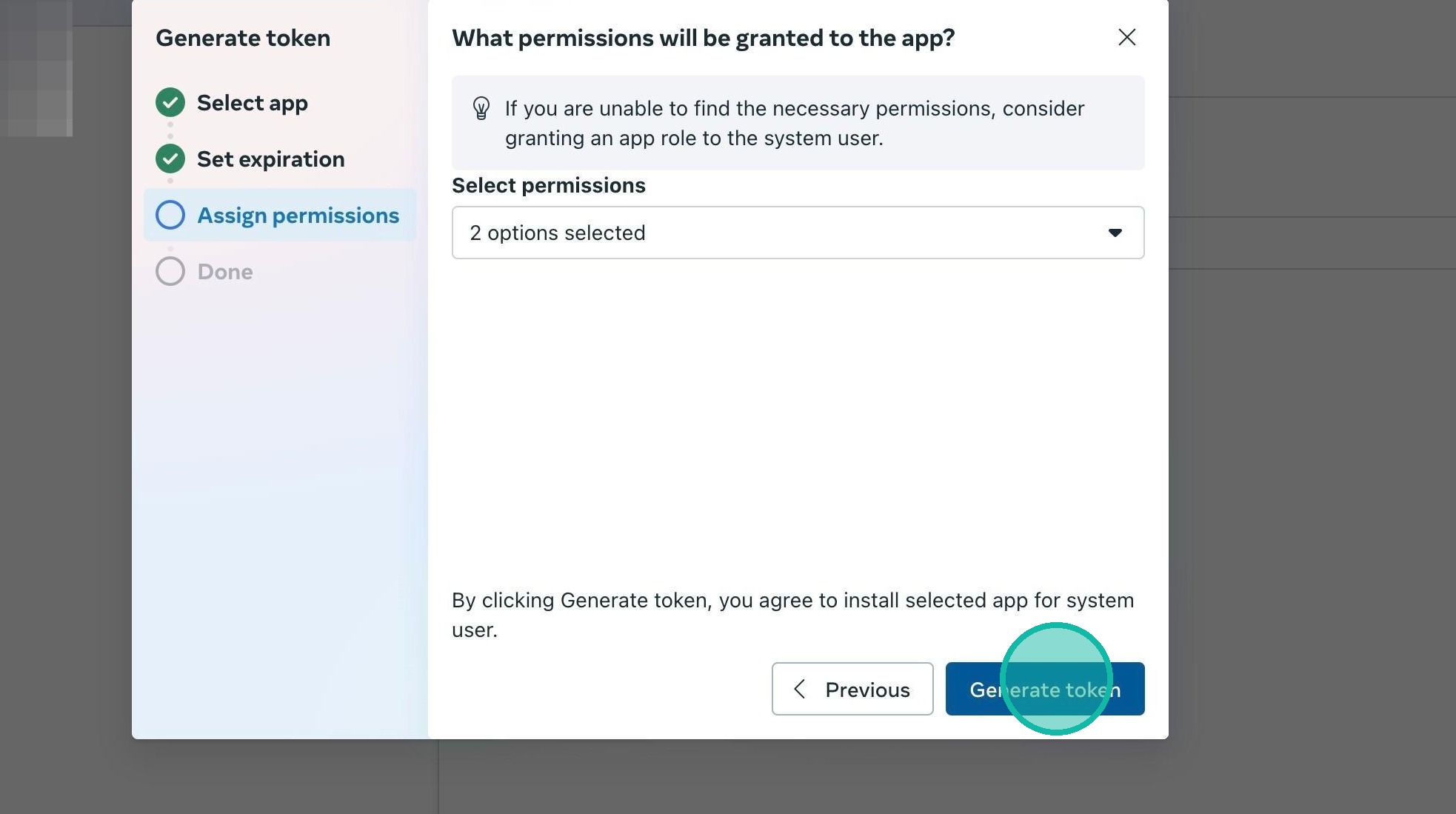Image resolution: width=1456 pixels, height=814 pixels.
Task: Go to the Set expiration step
Action: point(270,159)
